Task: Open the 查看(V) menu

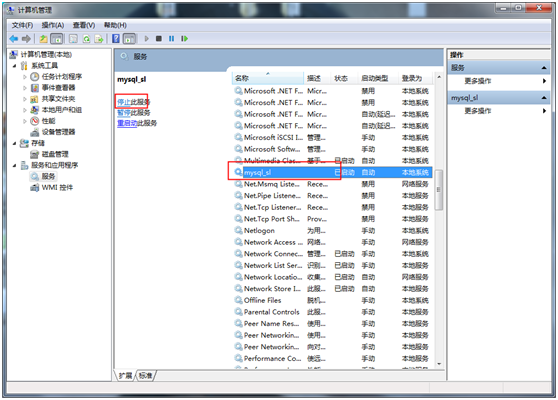Action: 84,25
